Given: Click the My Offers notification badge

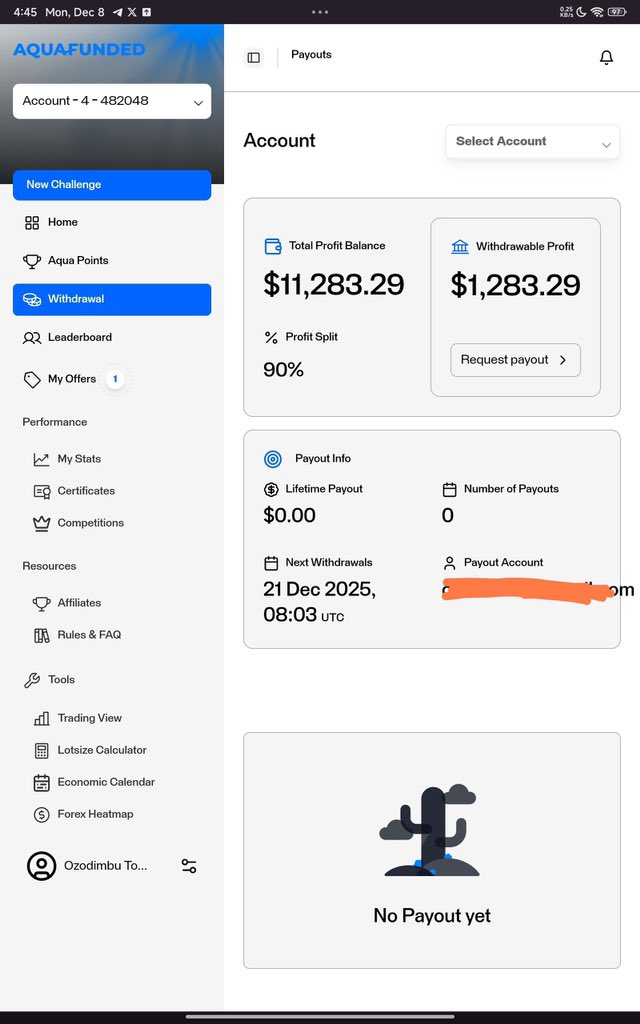Looking at the screenshot, I should pyautogui.click(x=115, y=379).
